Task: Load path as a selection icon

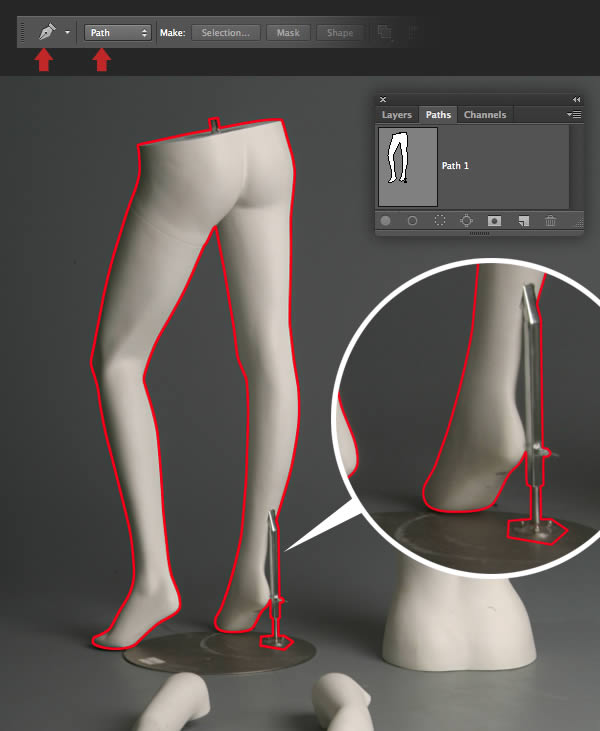Action: tap(440, 221)
